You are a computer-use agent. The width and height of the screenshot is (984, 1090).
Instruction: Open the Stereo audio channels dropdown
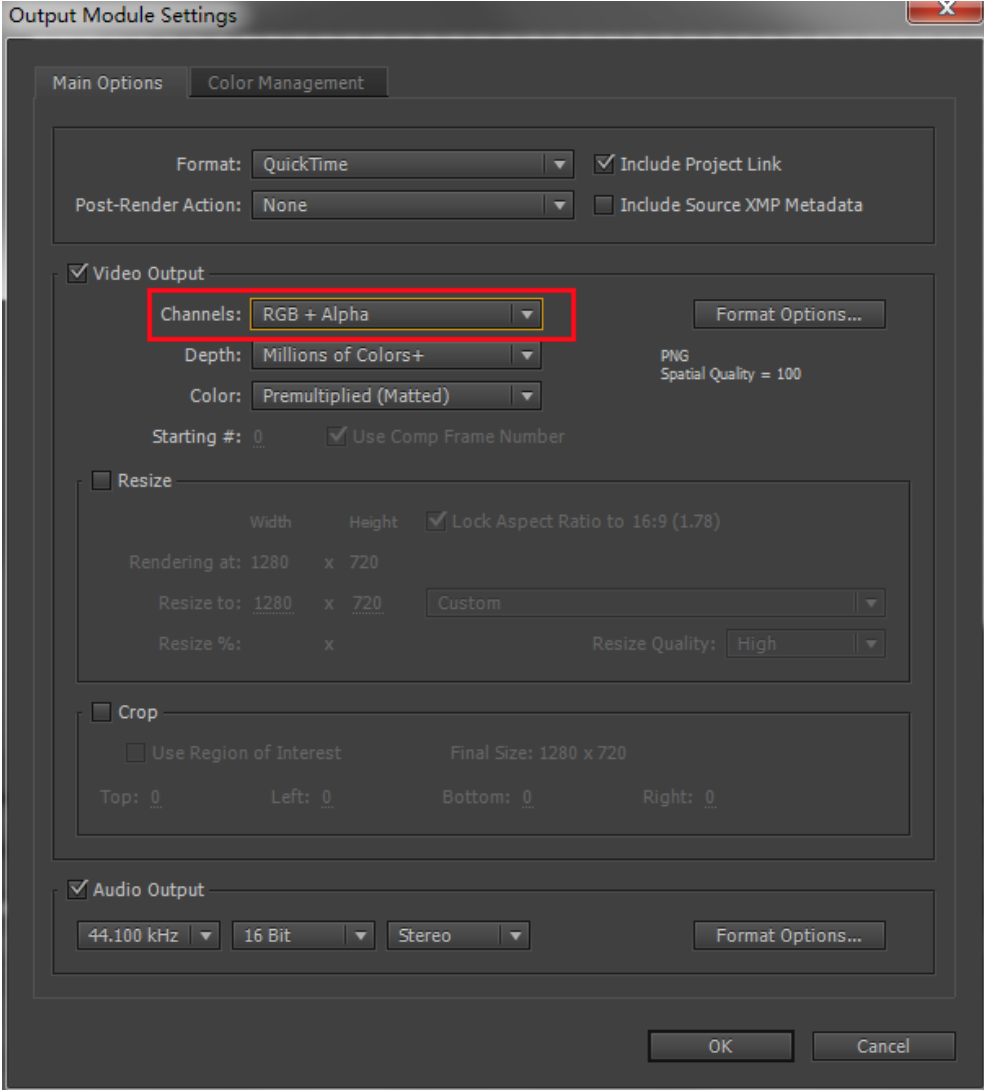(457, 936)
